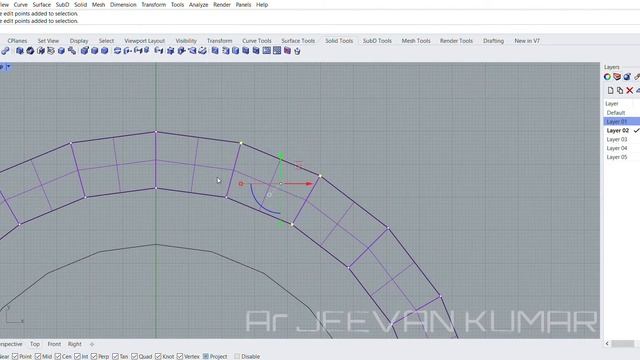
Task: Switch to the Right viewport tab
Action: coord(75,344)
